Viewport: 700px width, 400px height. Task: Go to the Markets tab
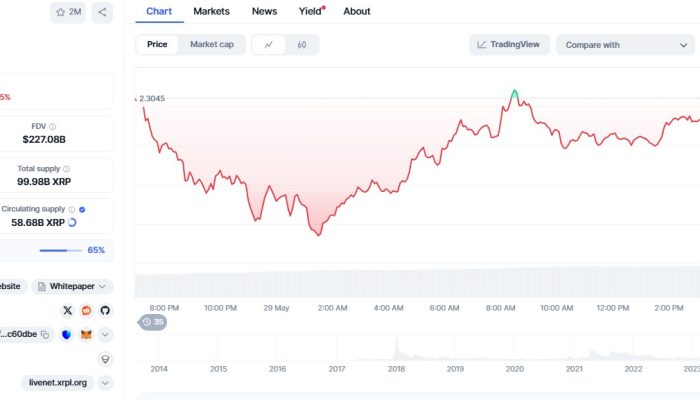pos(211,11)
